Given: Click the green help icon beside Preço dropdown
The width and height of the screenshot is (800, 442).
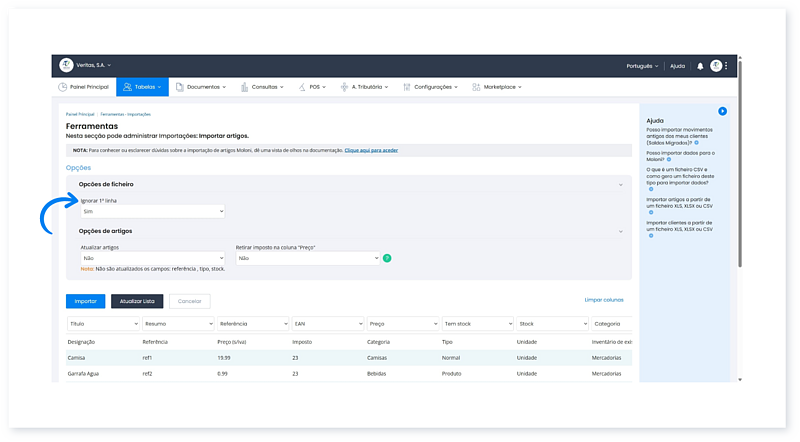Looking at the screenshot, I should click(387, 258).
